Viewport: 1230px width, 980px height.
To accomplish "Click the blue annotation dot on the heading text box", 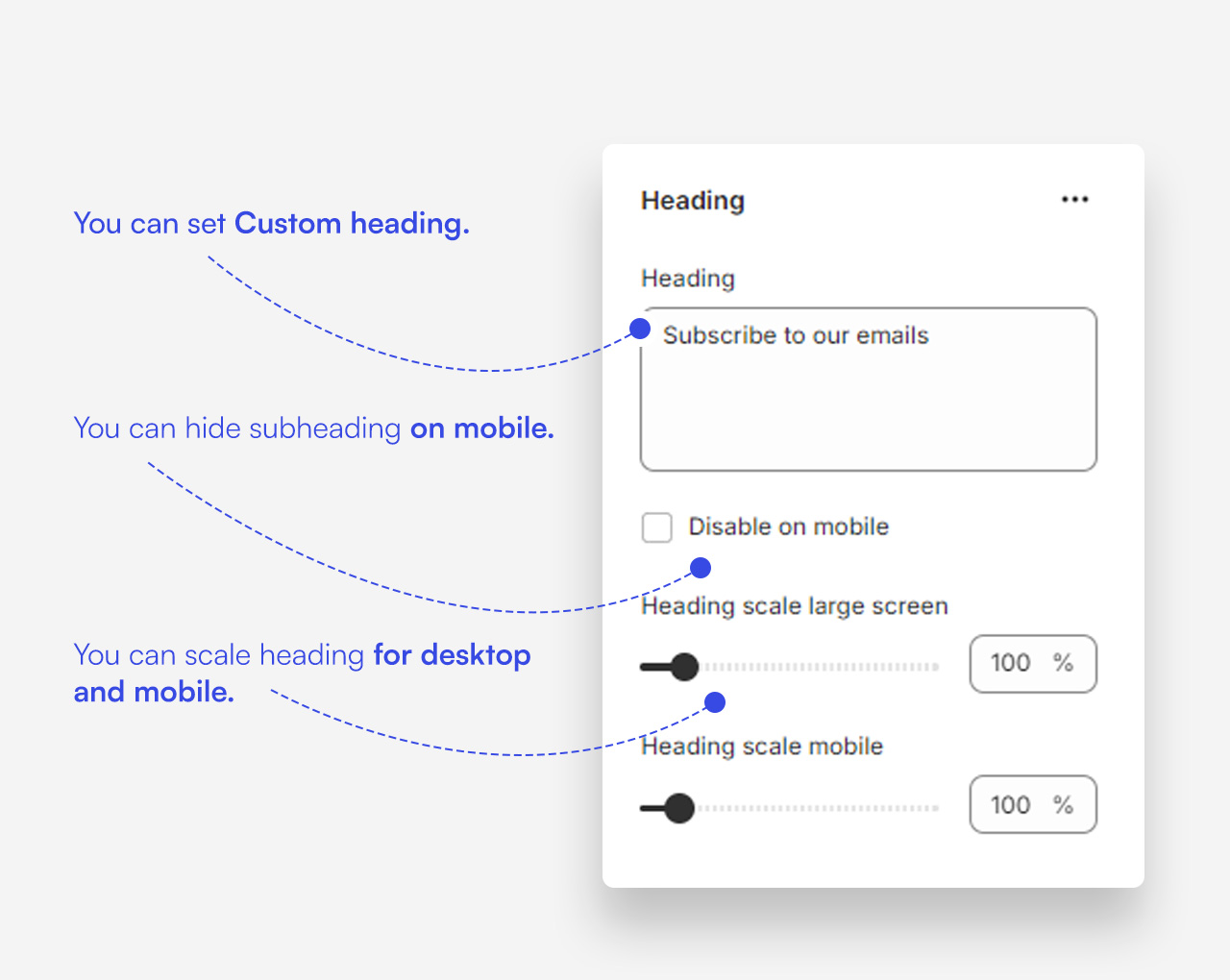I will [x=640, y=330].
